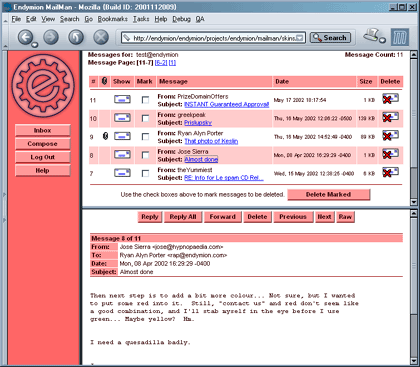Open the Tasks menu
The image size is (420, 367).
click(x=141, y=19)
